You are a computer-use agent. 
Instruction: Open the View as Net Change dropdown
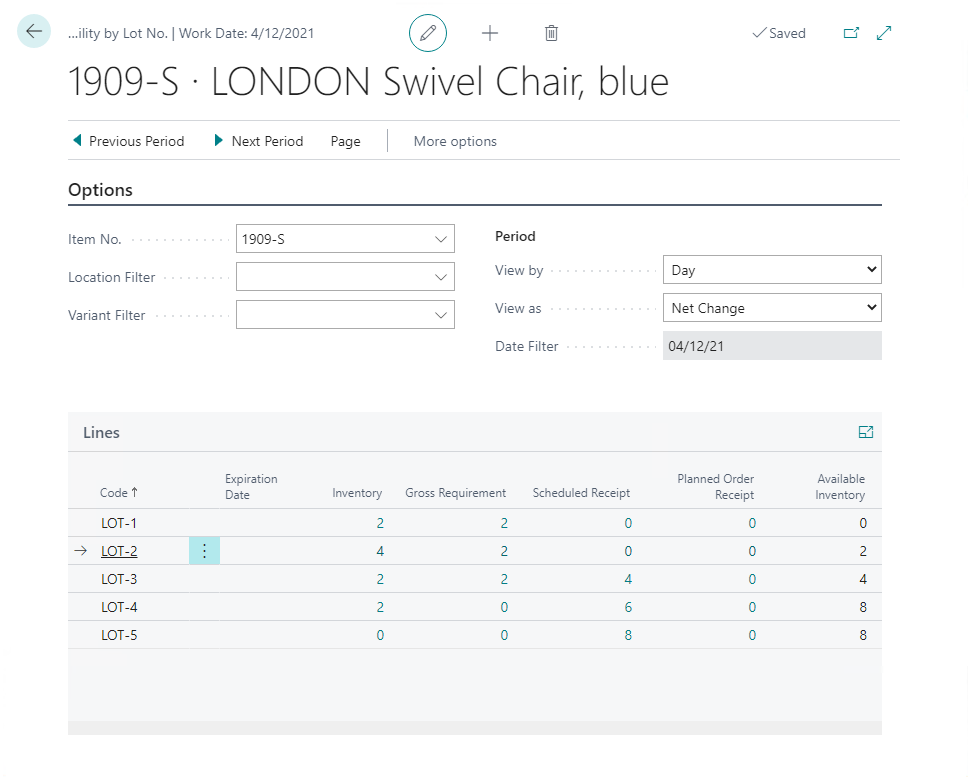[772, 307]
